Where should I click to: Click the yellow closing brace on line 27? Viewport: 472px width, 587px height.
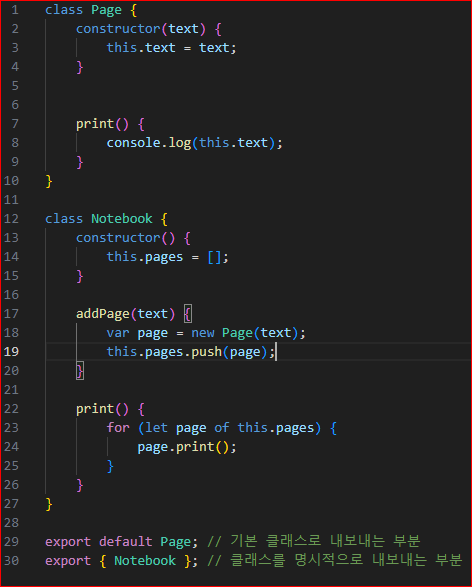point(49,505)
